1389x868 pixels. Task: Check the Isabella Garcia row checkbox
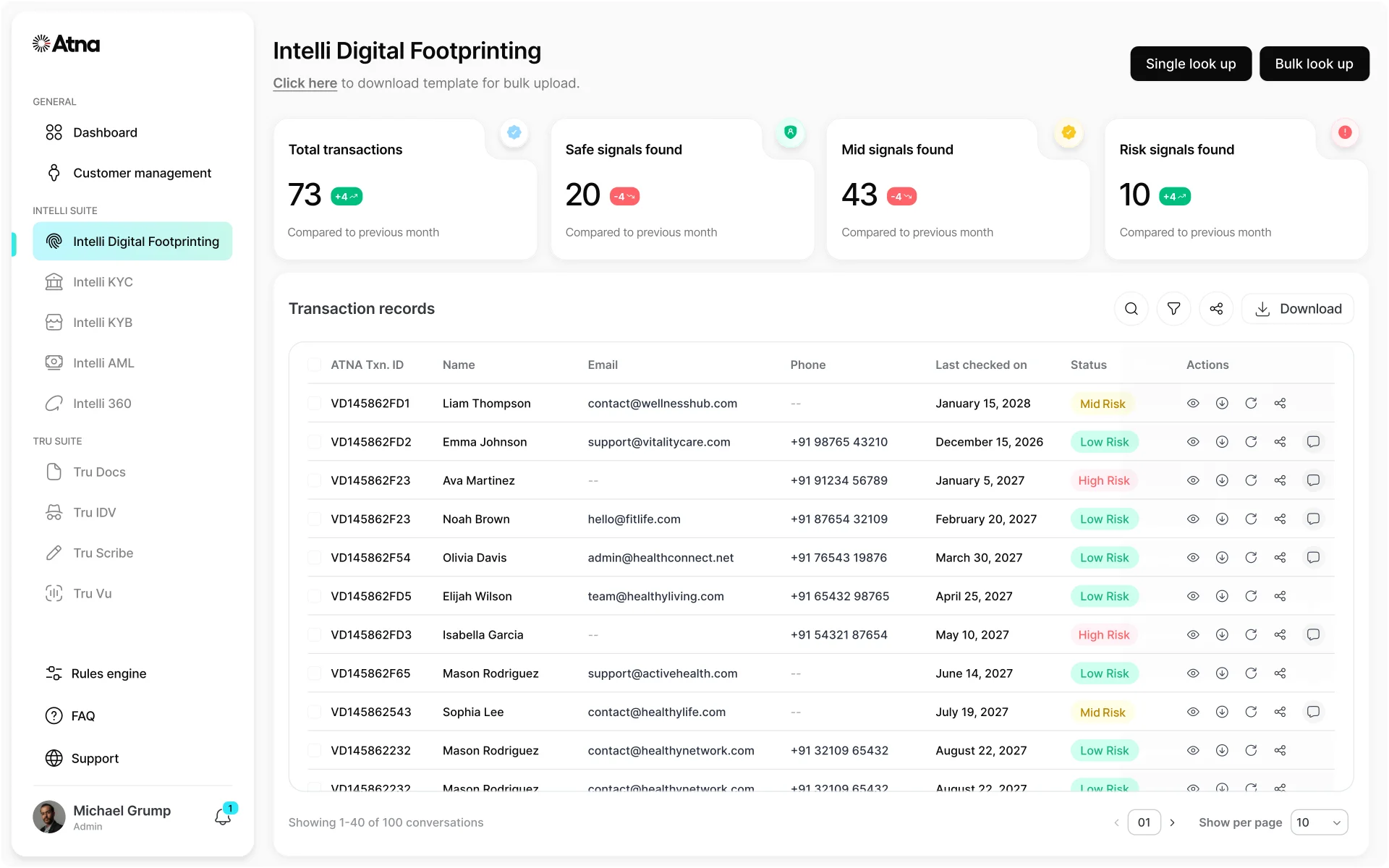click(x=314, y=634)
